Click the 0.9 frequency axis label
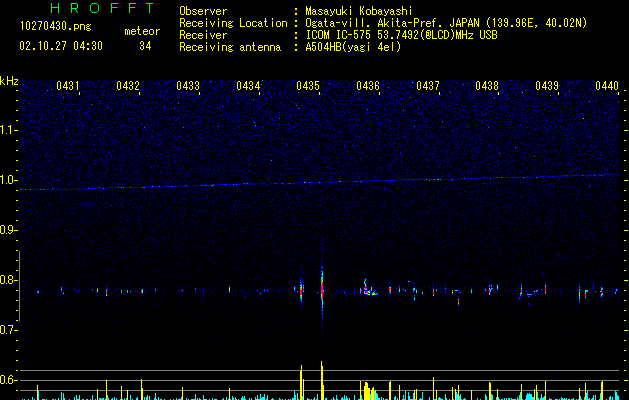The height and width of the screenshot is (400, 629). click(9, 230)
